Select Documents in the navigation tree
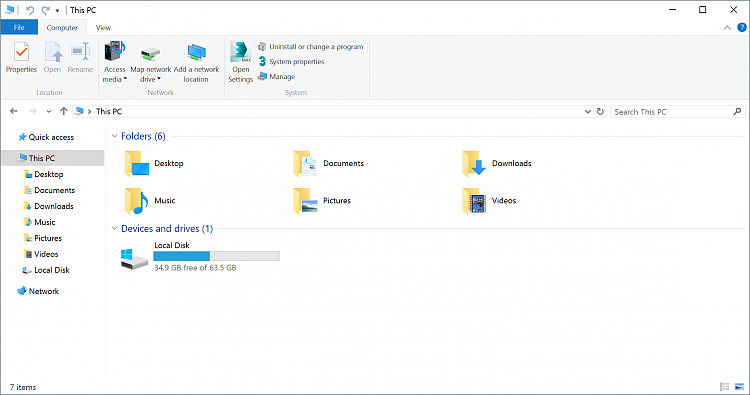This screenshot has height=395, width=750. 49,190
